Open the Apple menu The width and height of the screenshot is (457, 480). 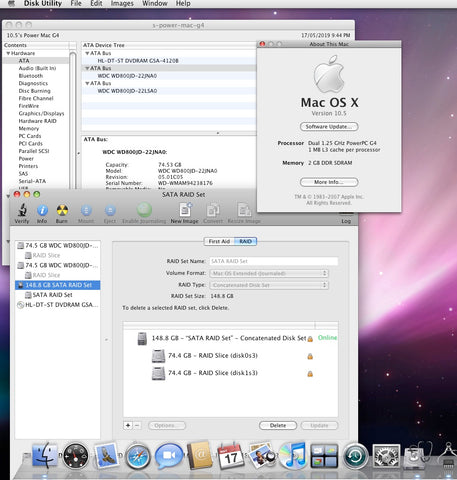pyautogui.click(x=11, y=3)
